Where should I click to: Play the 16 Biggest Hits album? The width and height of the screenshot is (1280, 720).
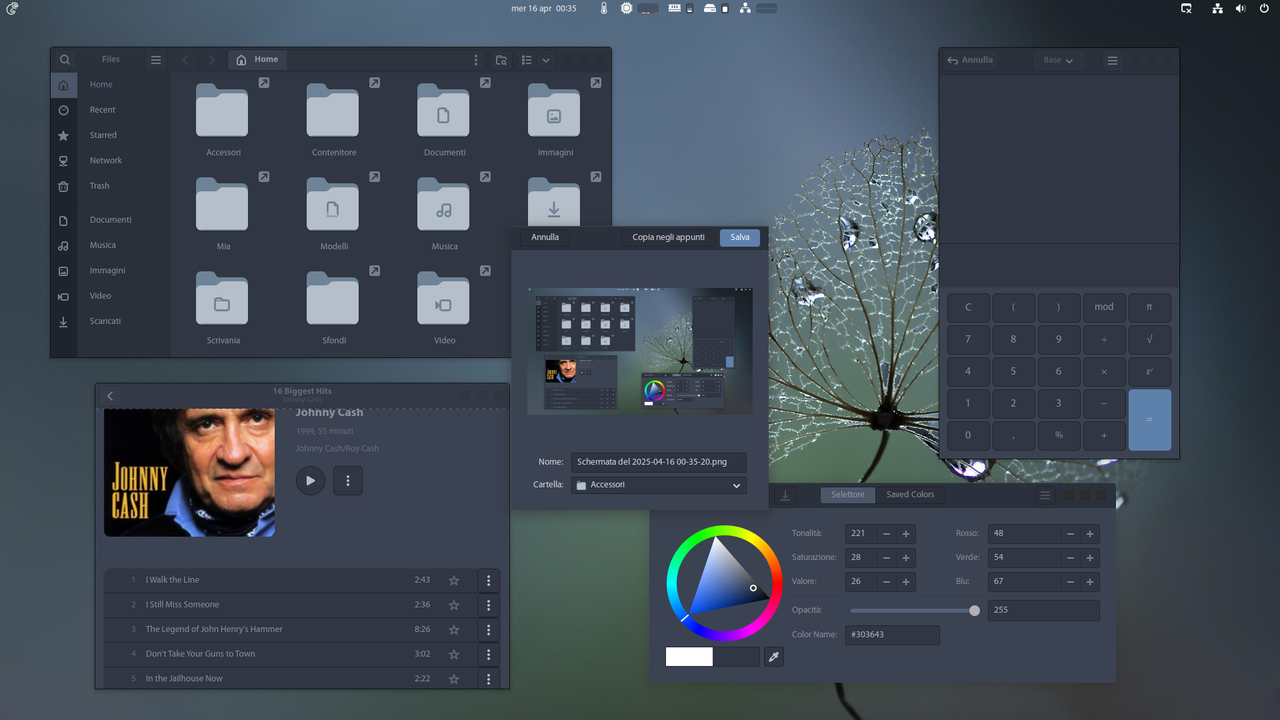tap(310, 480)
